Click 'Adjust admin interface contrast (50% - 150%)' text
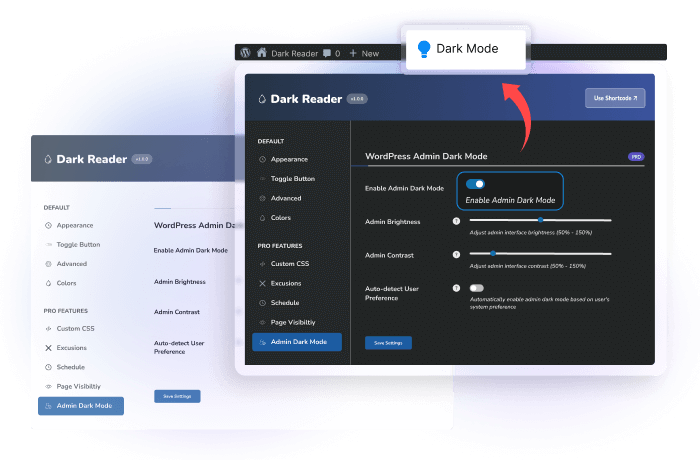Screen dimensions: 700x460 (528, 266)
